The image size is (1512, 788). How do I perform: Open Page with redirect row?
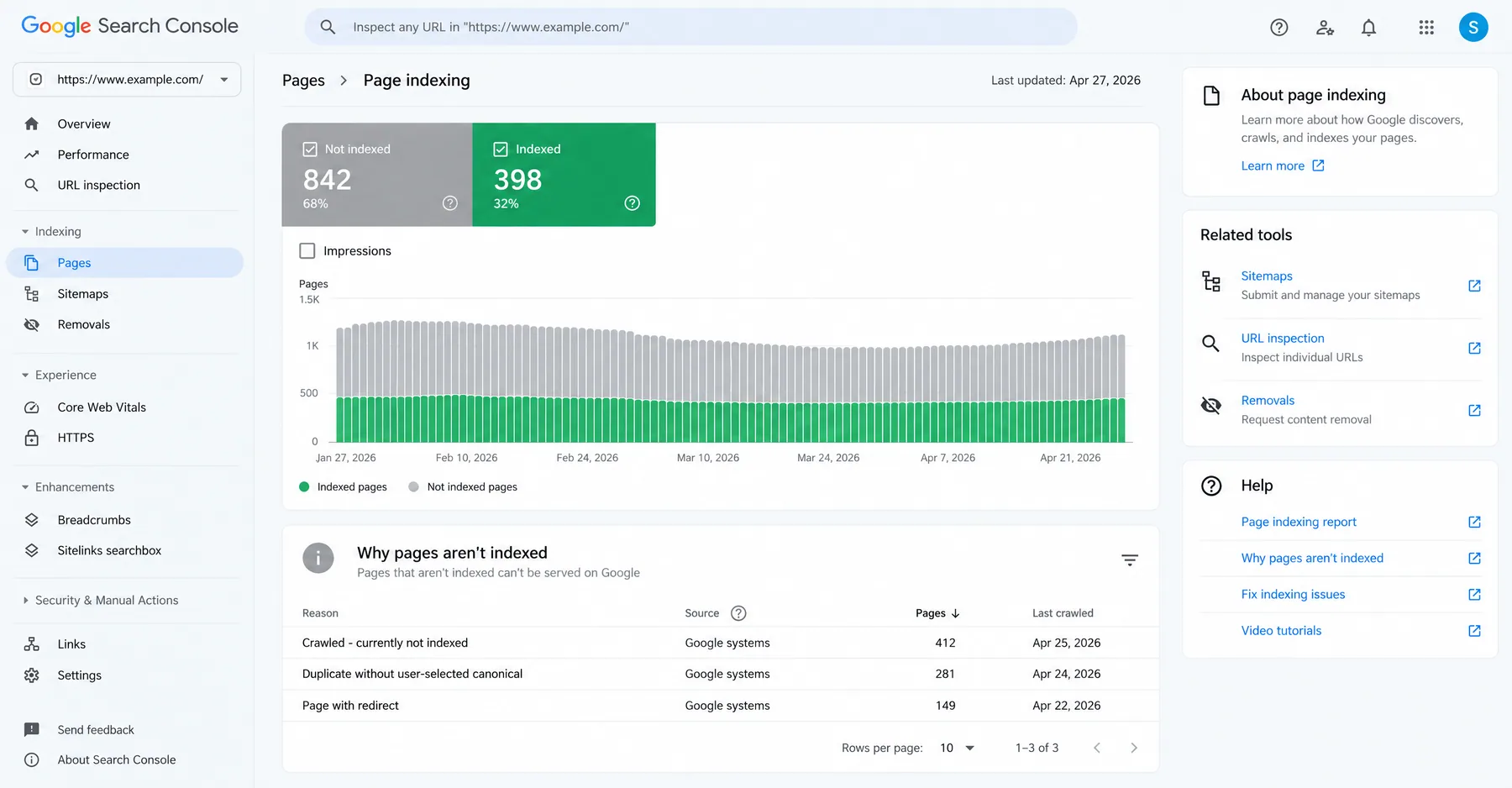pyautogui.click(x=720, y=706)
